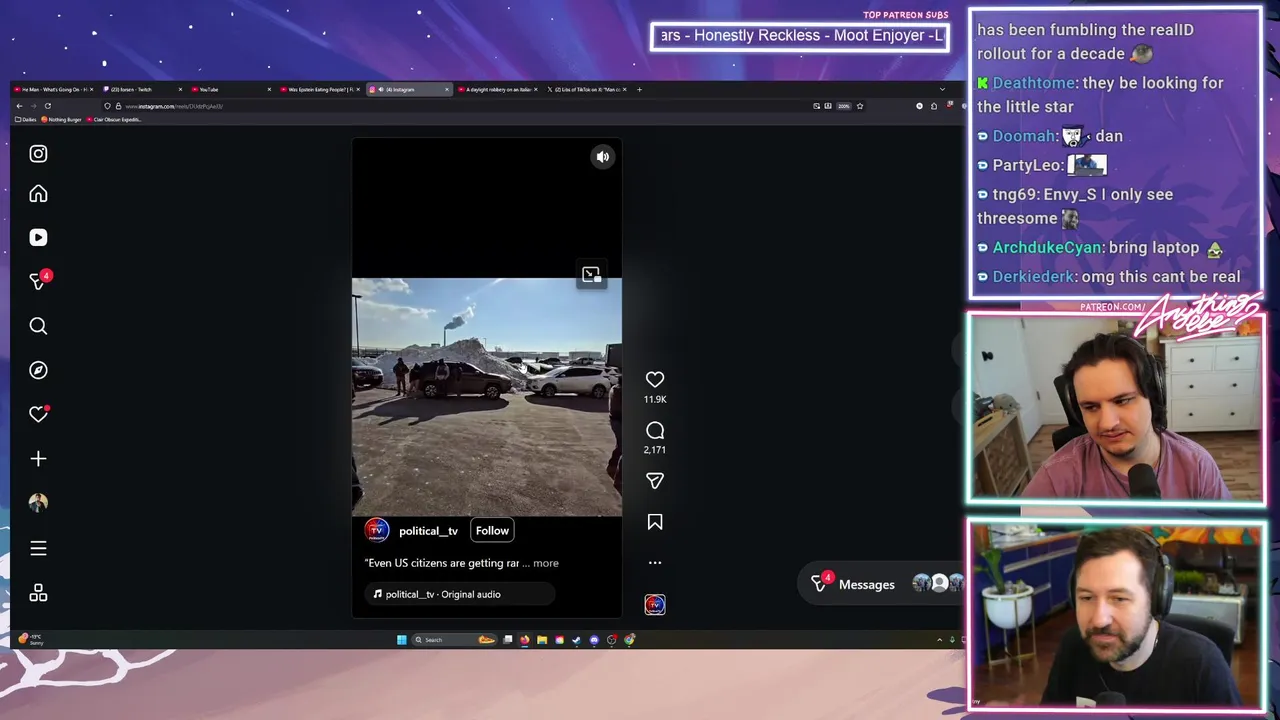Expand the list all tabs chevron

coord(942,90)
